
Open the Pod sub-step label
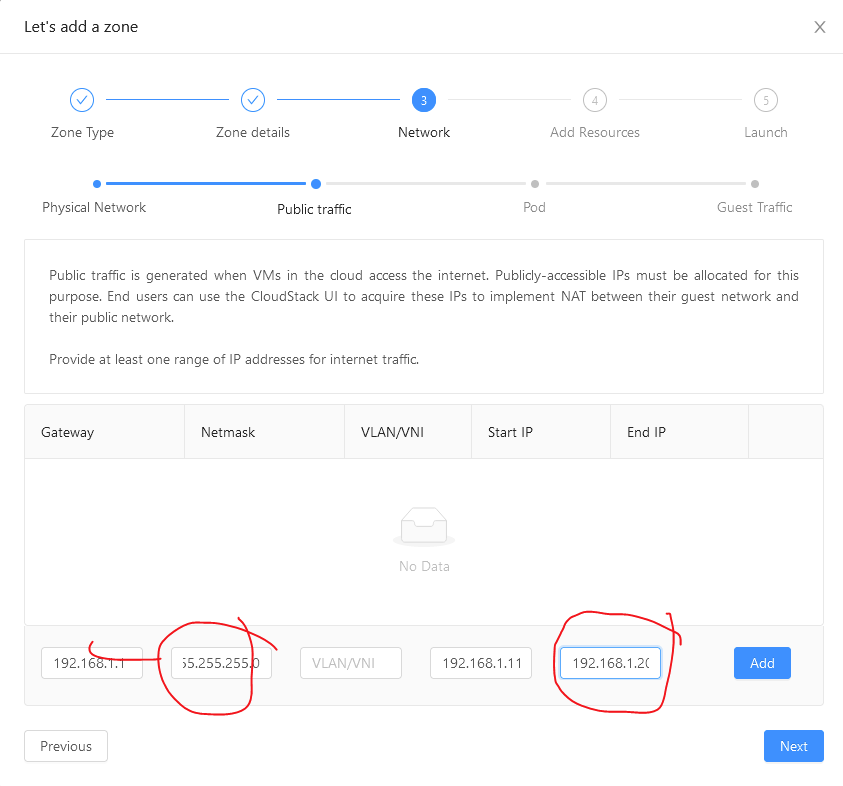point(534,208)
